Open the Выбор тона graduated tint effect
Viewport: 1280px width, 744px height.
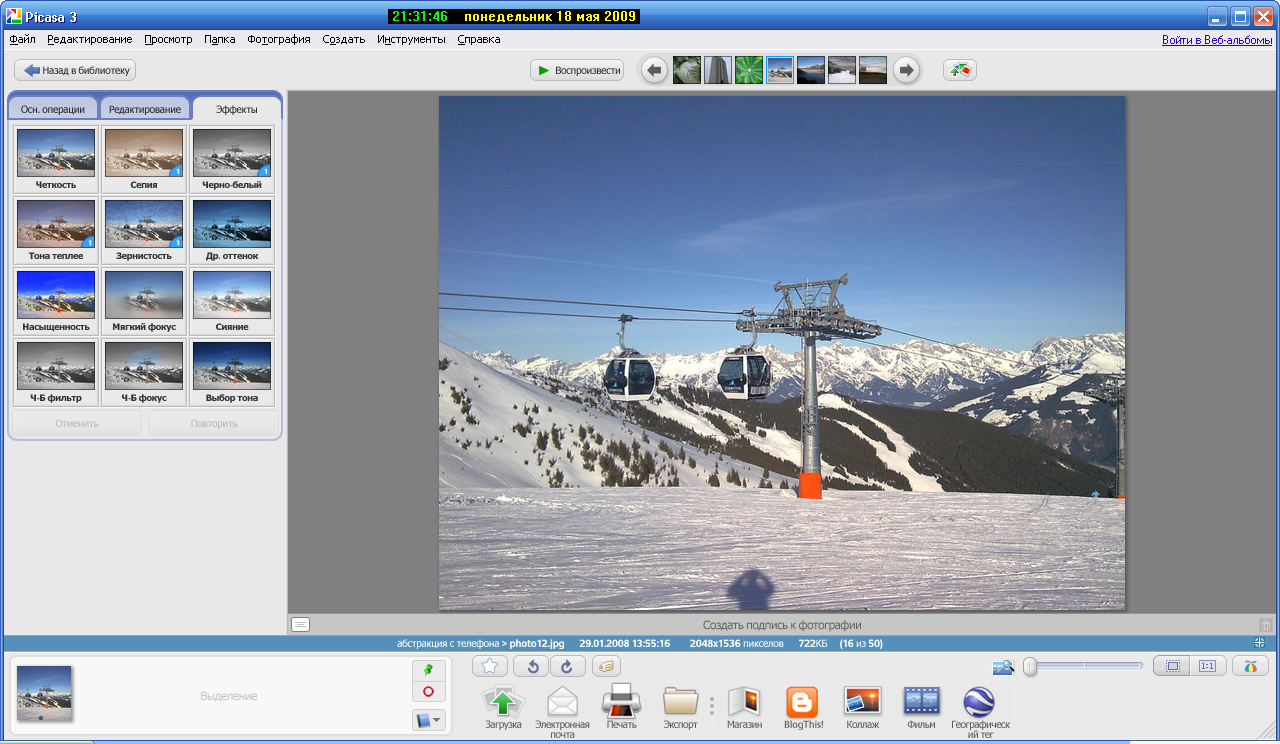point(232,372)
